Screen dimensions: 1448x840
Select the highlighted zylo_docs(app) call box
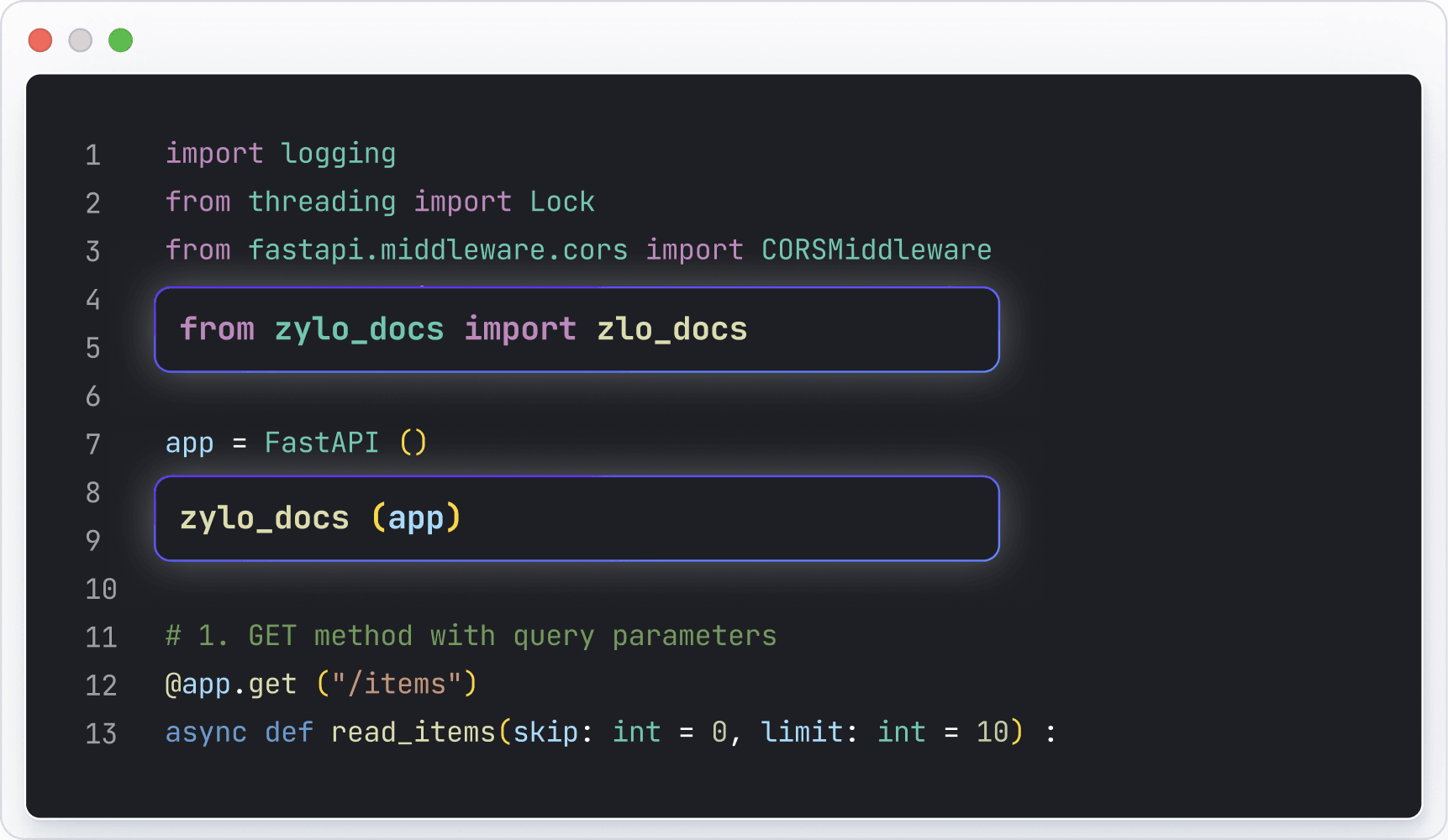(x=577, y=518)
